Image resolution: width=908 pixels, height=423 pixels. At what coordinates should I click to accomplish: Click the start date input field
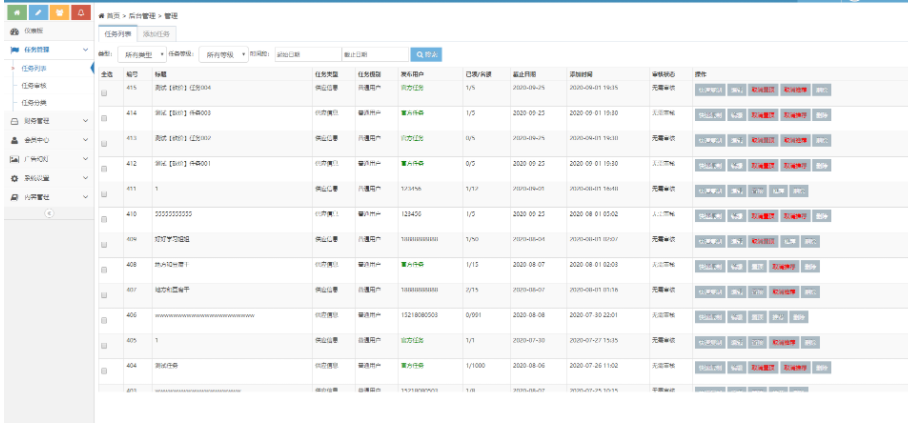tap(308, 54)
